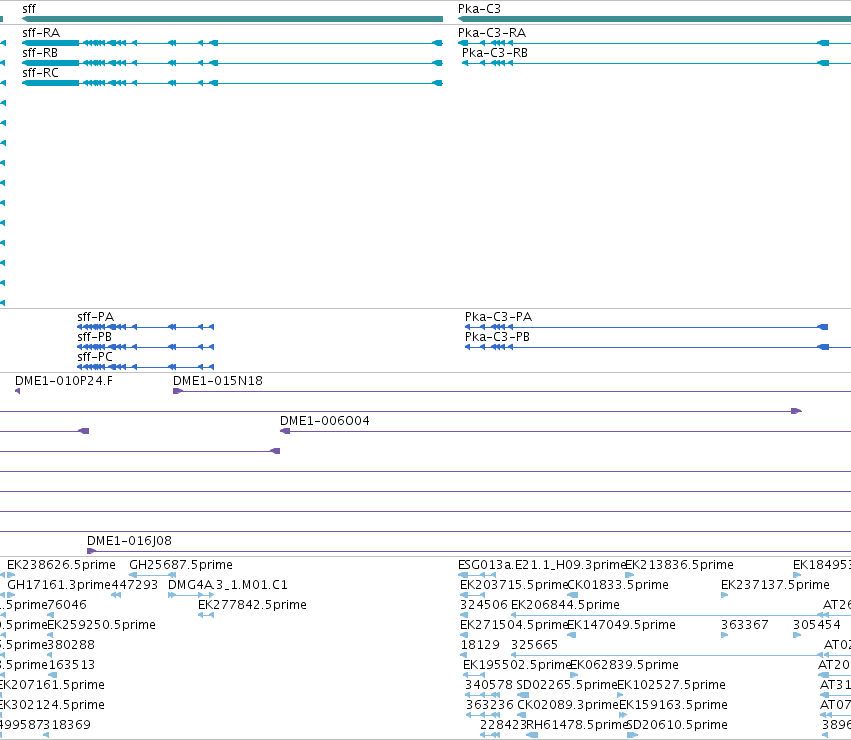Open EST ESG013a.E21.1_H09.3prime
This screenshot has height=740, width=851.
click(542, 565)
